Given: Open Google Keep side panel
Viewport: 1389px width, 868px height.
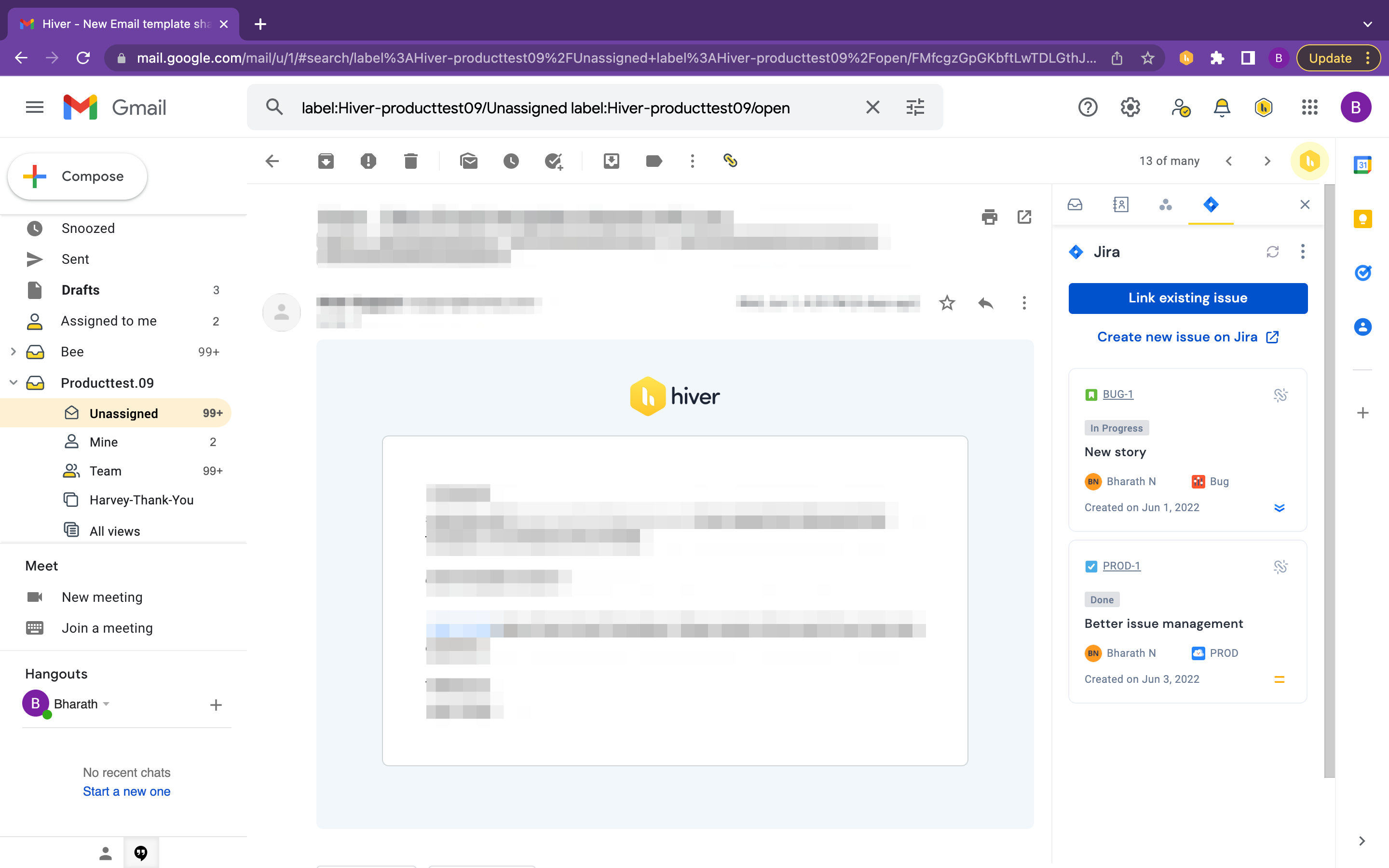Looking at the screenshot, I should [1362, 219].
